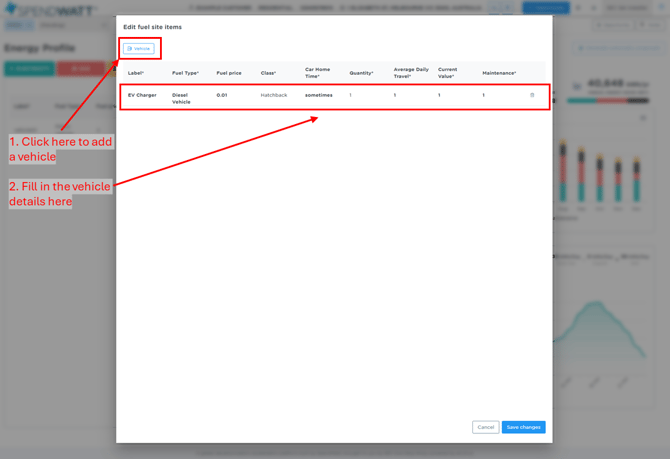Click the Vehicle button to add a vehicle

139,48
